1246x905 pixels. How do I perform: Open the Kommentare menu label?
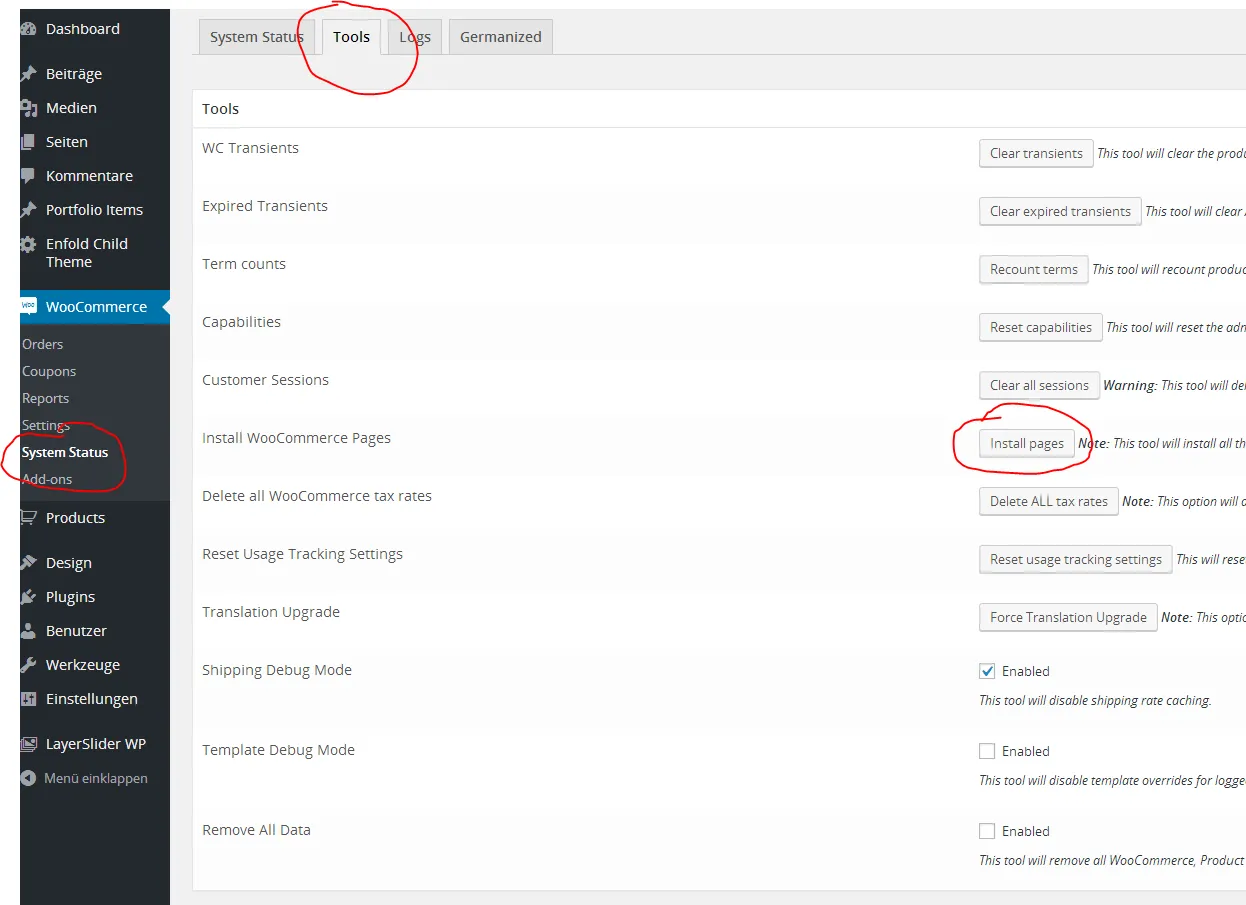pos(89,176)
